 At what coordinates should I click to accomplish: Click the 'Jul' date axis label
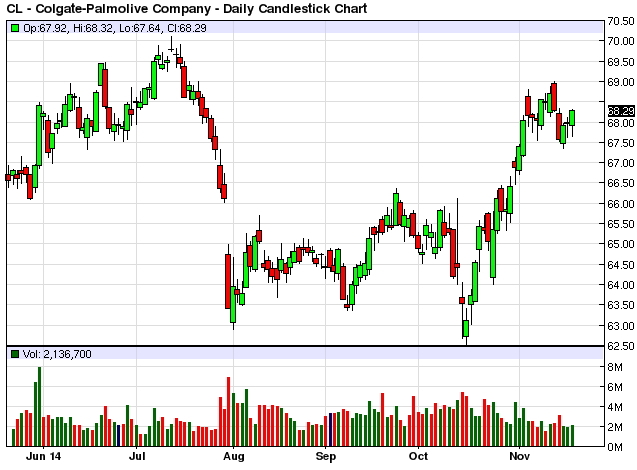click(x=137, y=456)
